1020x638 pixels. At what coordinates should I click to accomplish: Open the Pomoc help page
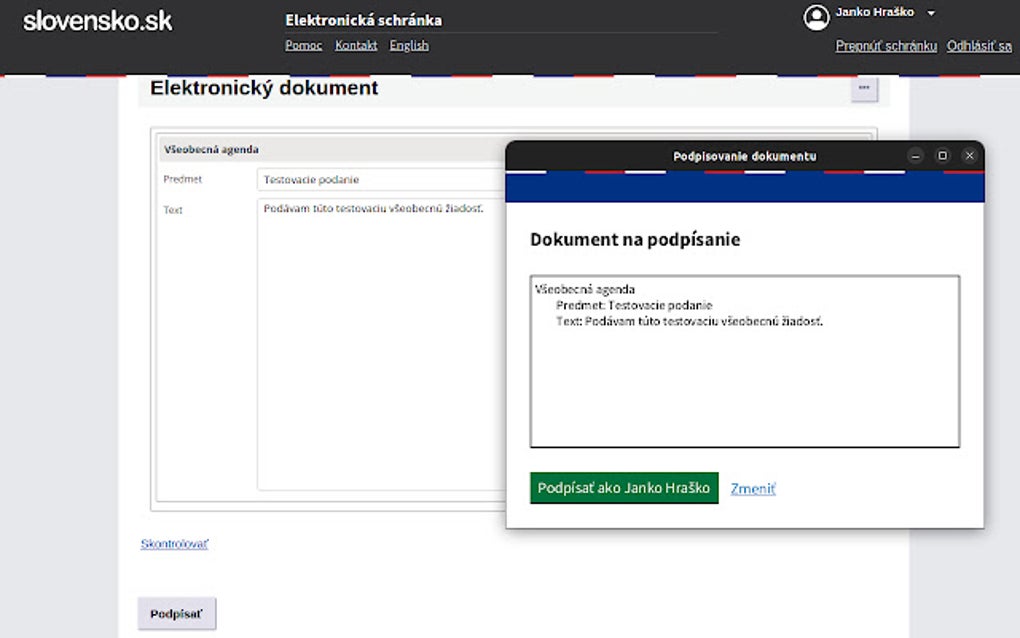[303, 45]
